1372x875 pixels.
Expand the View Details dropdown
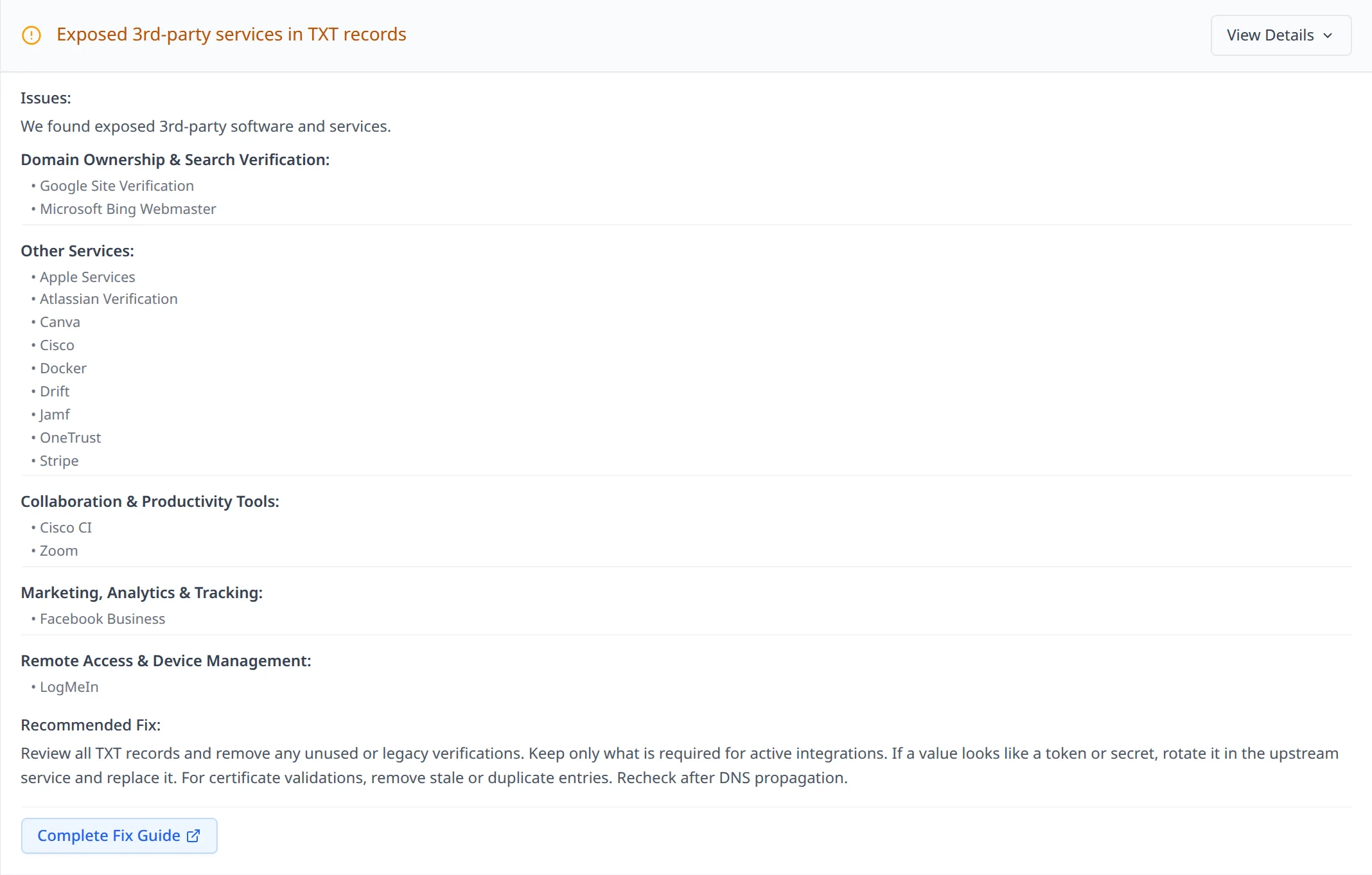(1281, 35)
